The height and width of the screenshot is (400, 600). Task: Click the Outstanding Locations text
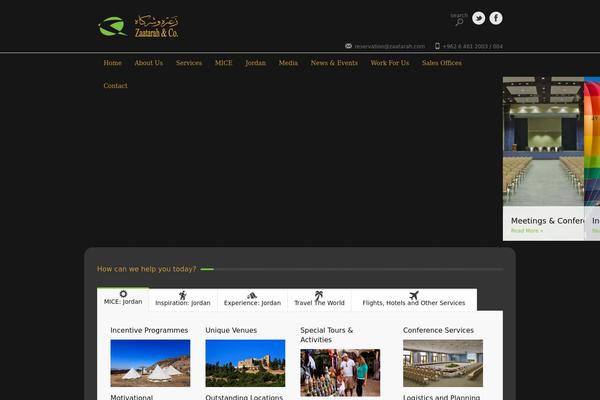pos(244,397)
